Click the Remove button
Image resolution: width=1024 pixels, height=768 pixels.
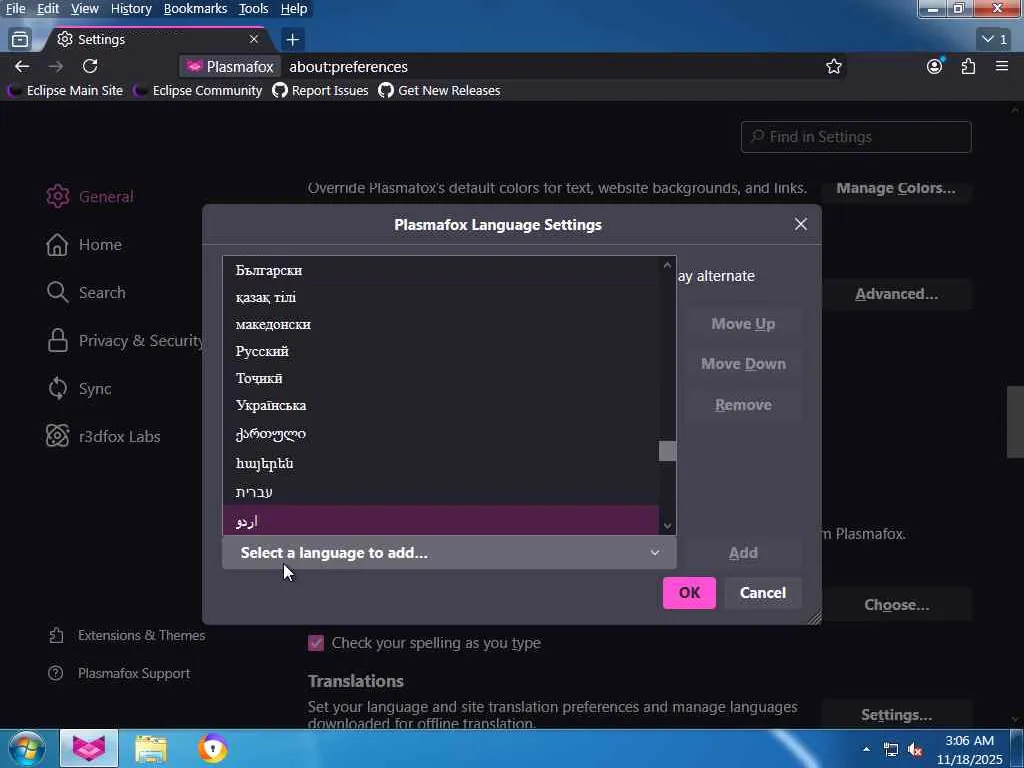point(743,405)
